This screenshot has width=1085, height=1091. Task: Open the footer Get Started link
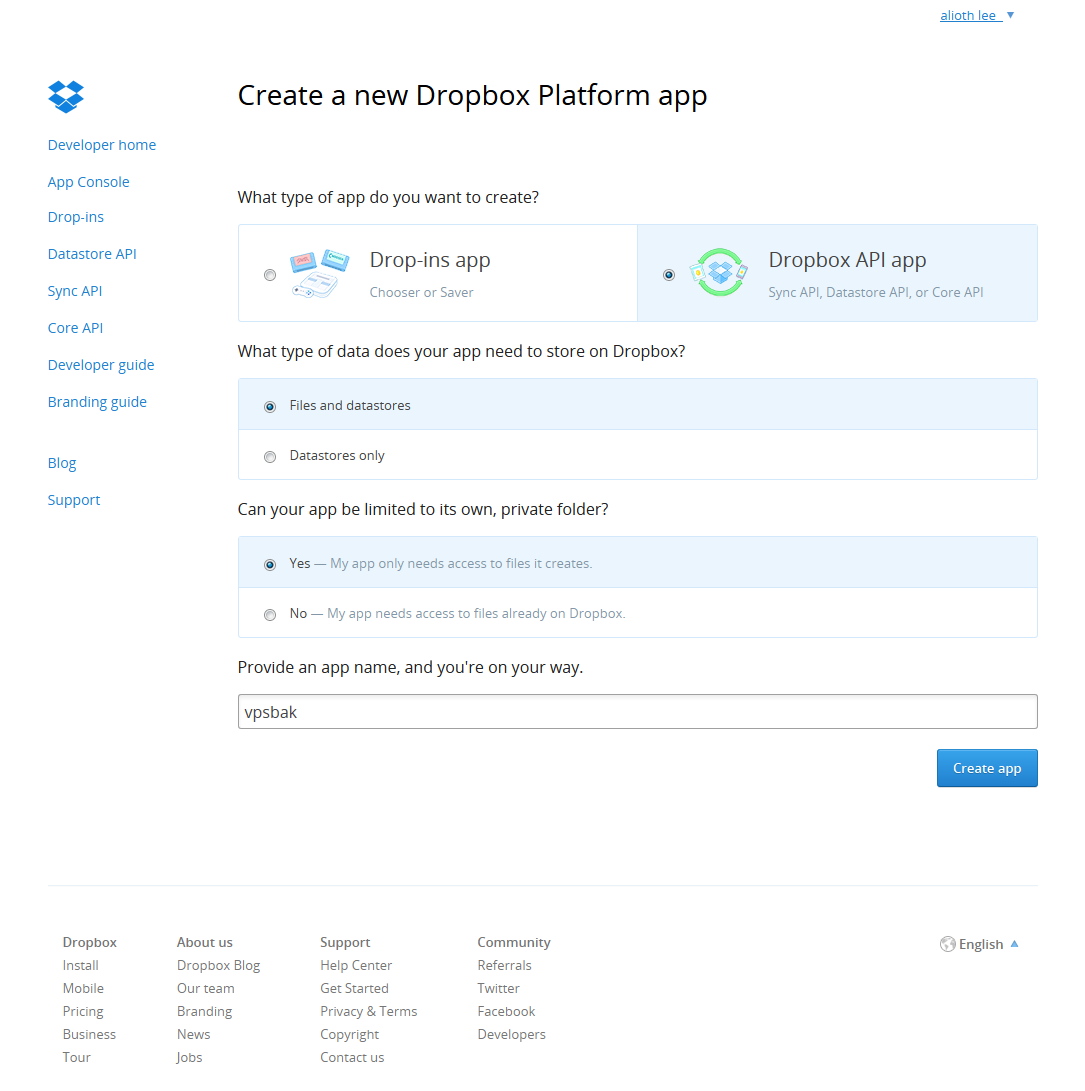click(354, 988)
